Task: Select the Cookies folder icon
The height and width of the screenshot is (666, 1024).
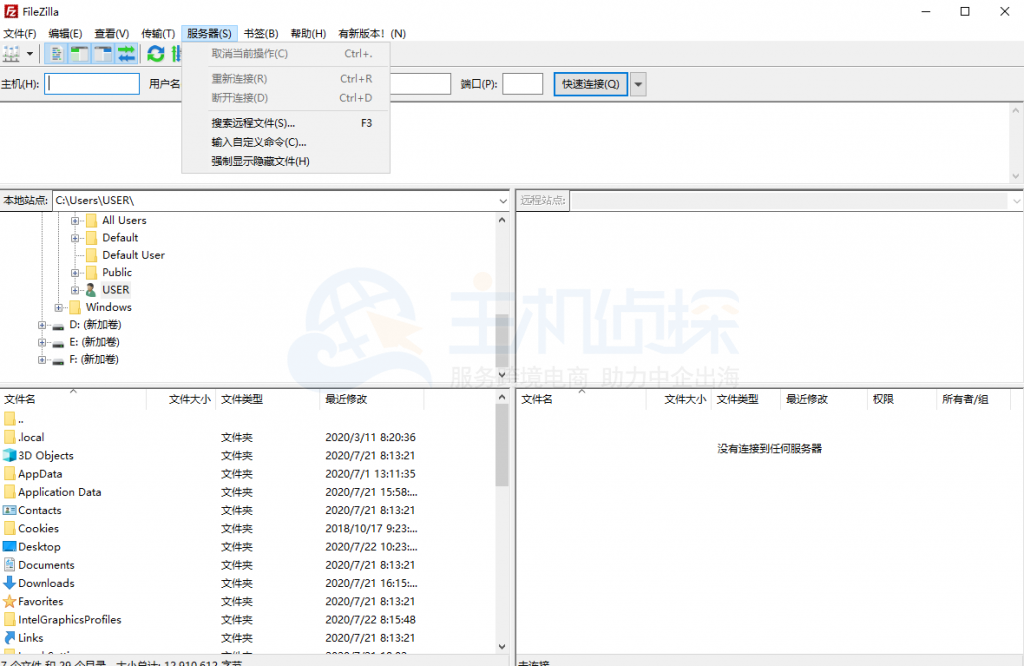Action: pyautogui.click(x=10, y=528)
